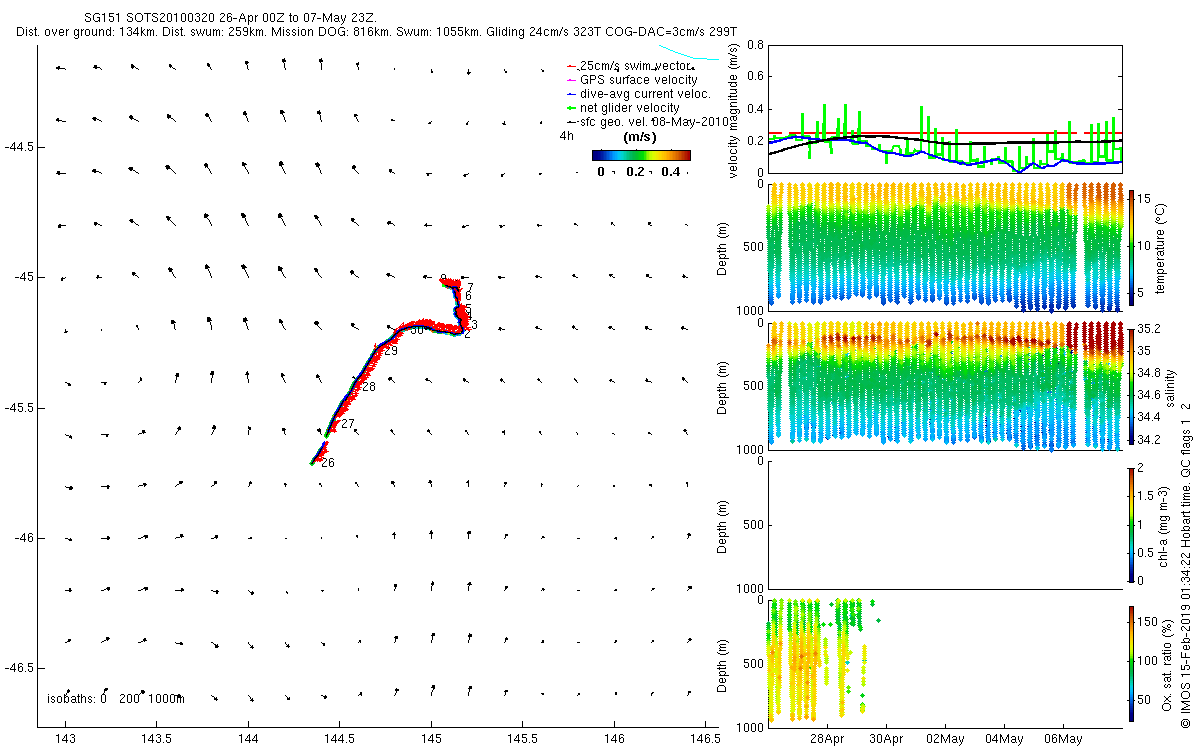1200x750 pixels.
Task: Click the '06May' date tick label
Action: 1064,739
